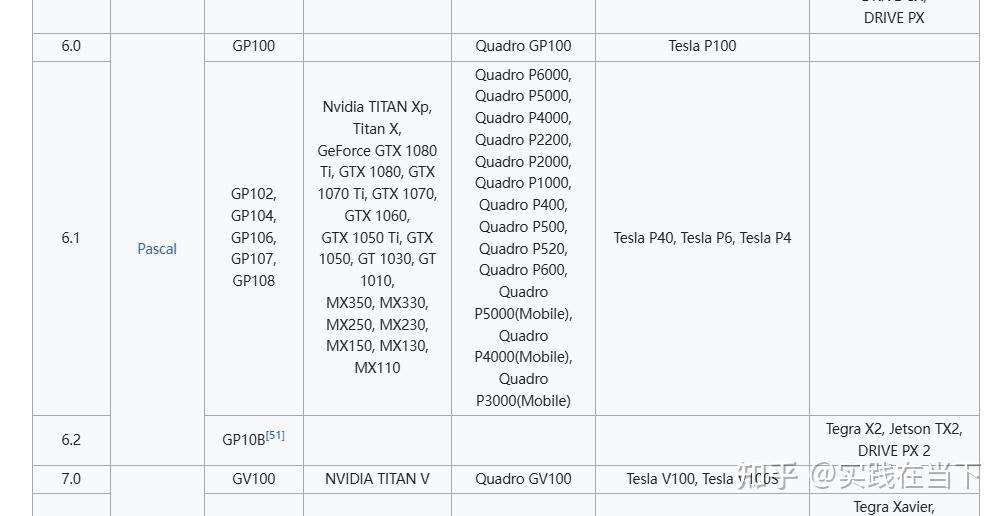The image size is (1008, 516).
Task: Click the GV100 chip cell
Action: tap(253, 479)
